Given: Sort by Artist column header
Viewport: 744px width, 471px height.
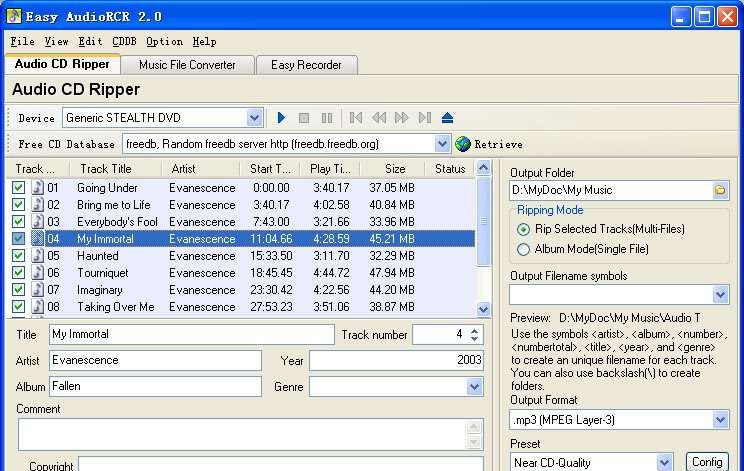Looking at the screenshot, I should (x=199, y=169).
